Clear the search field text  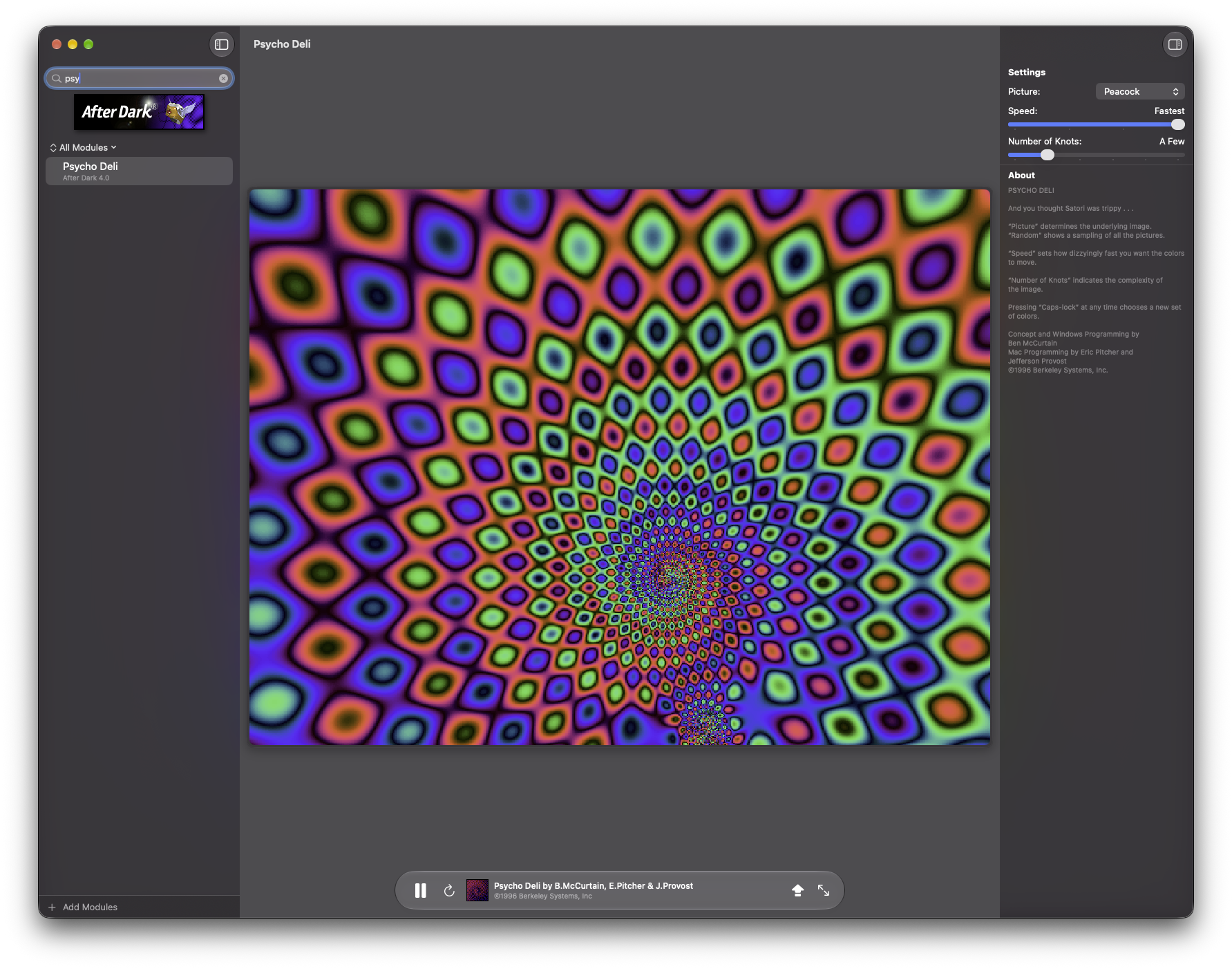click(223, 79)
